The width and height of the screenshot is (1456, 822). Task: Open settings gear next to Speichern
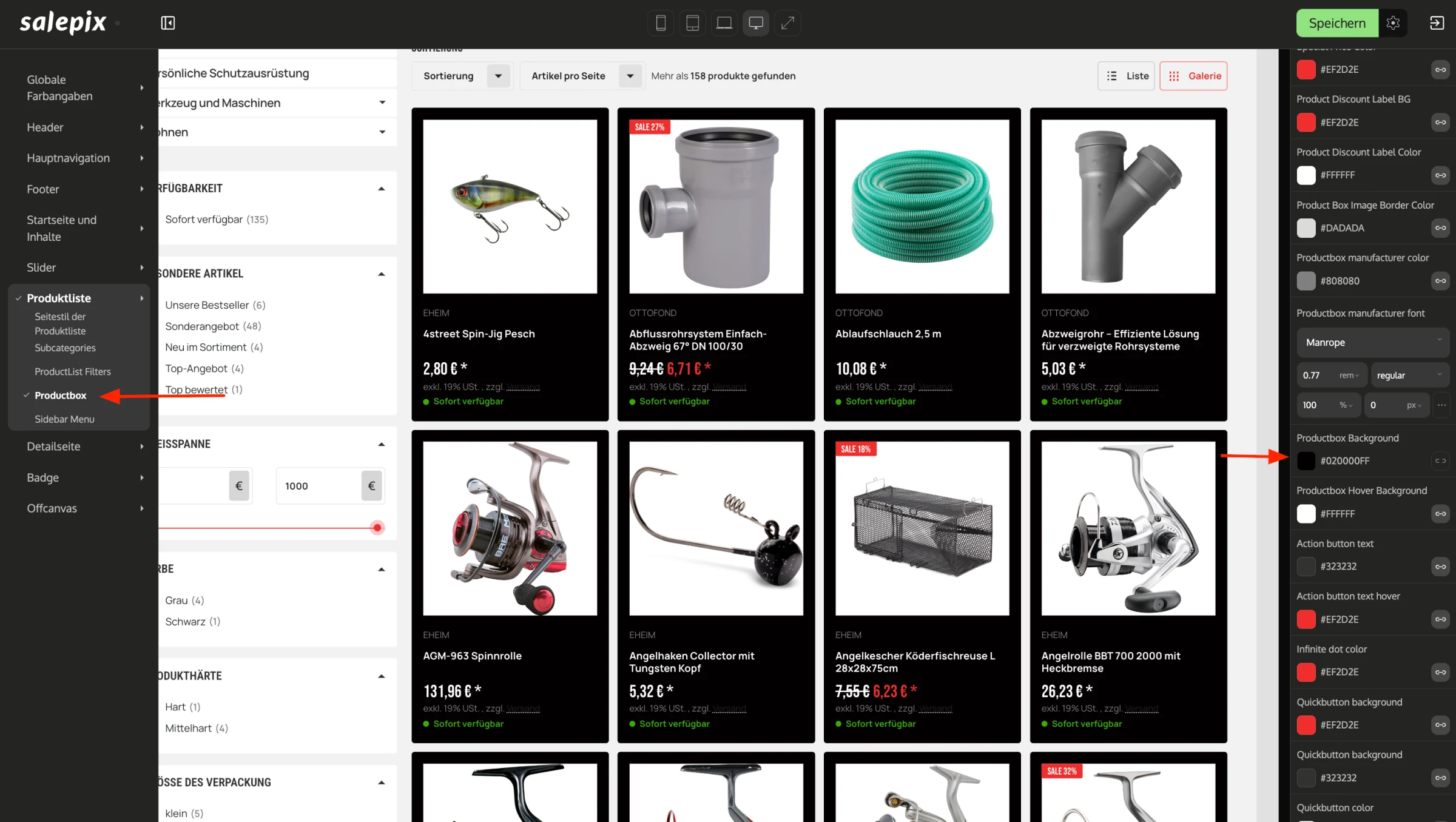pyautogui.click(x=1393, y=23)
